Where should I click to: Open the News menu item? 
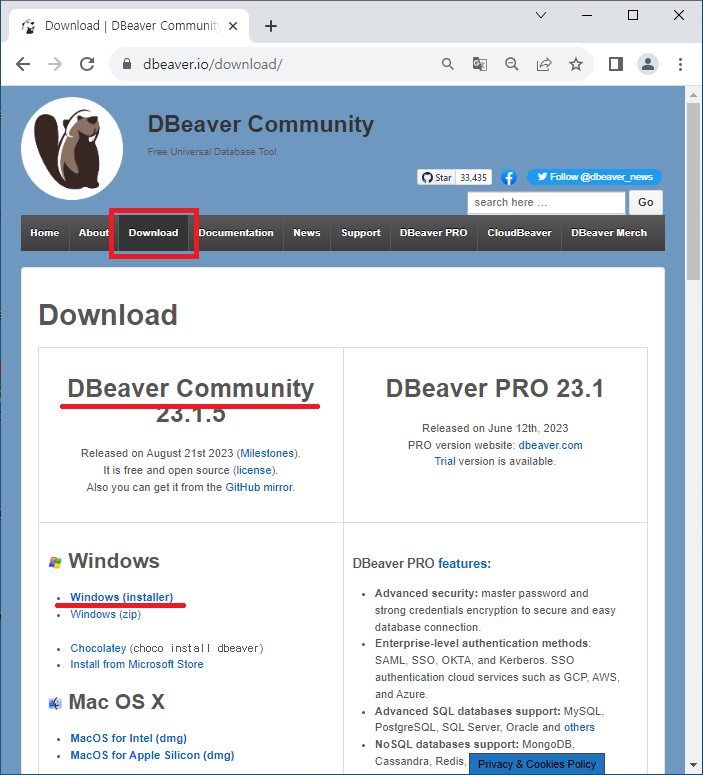307,233
